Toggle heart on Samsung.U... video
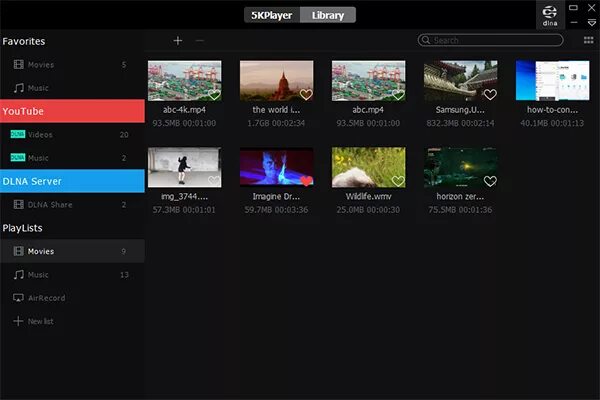Image resolution: width=600 pixels, height=400 pixels. pos(490,95)
